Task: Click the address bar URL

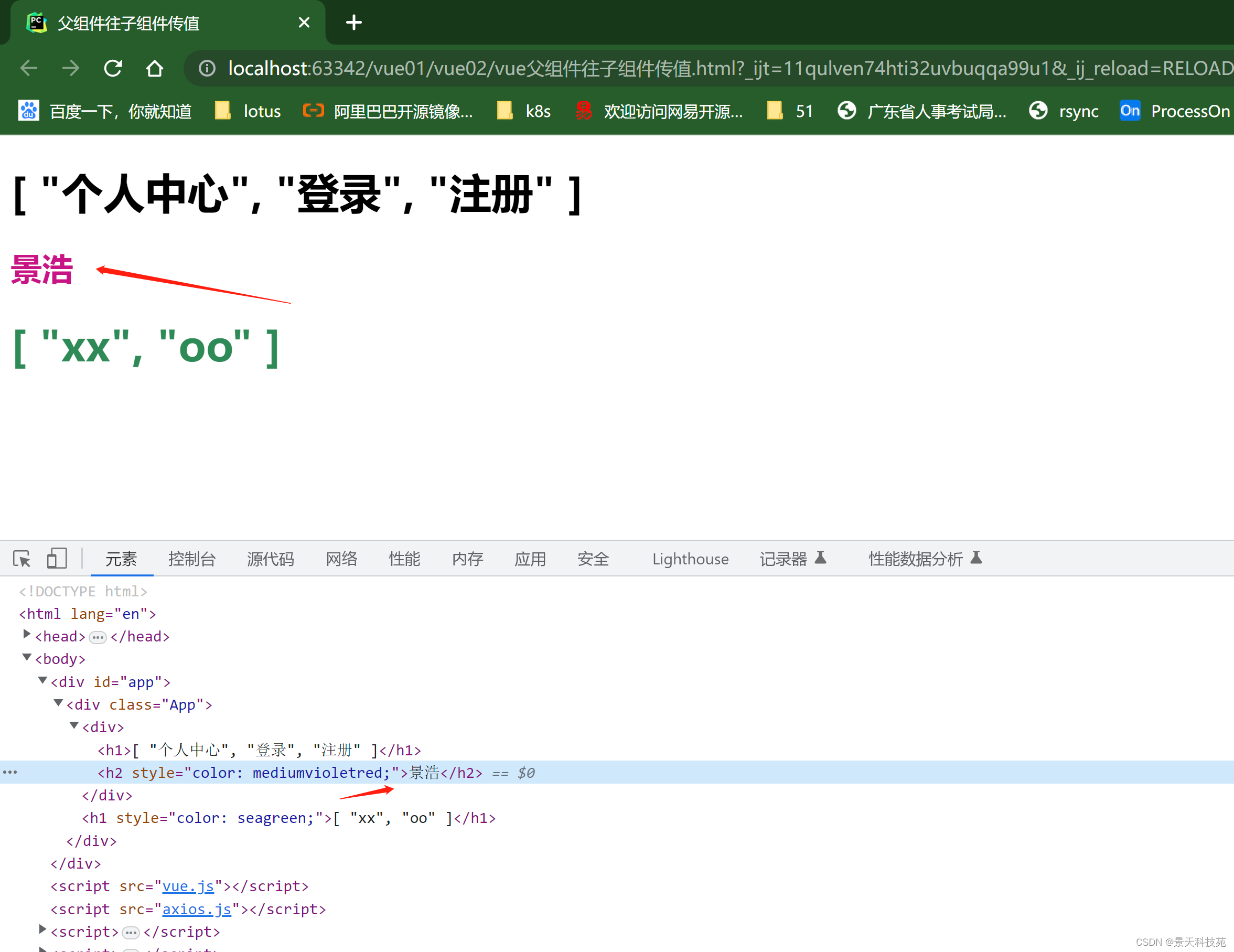Action: point(729,68)
